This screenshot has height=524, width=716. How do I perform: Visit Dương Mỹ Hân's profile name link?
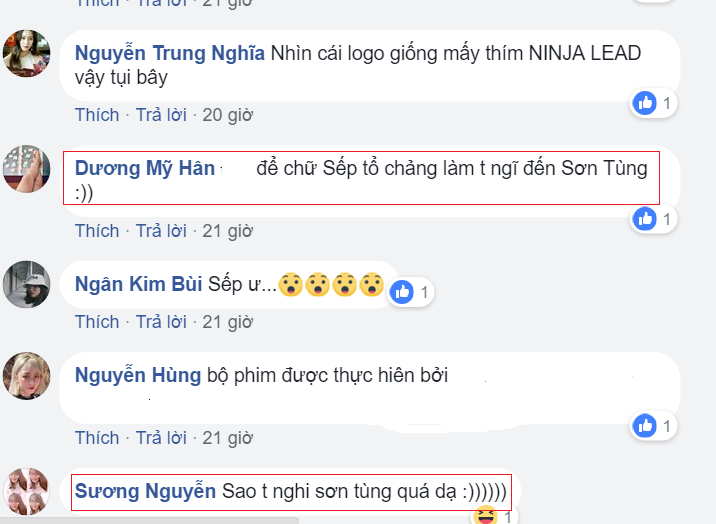point(145,168)
